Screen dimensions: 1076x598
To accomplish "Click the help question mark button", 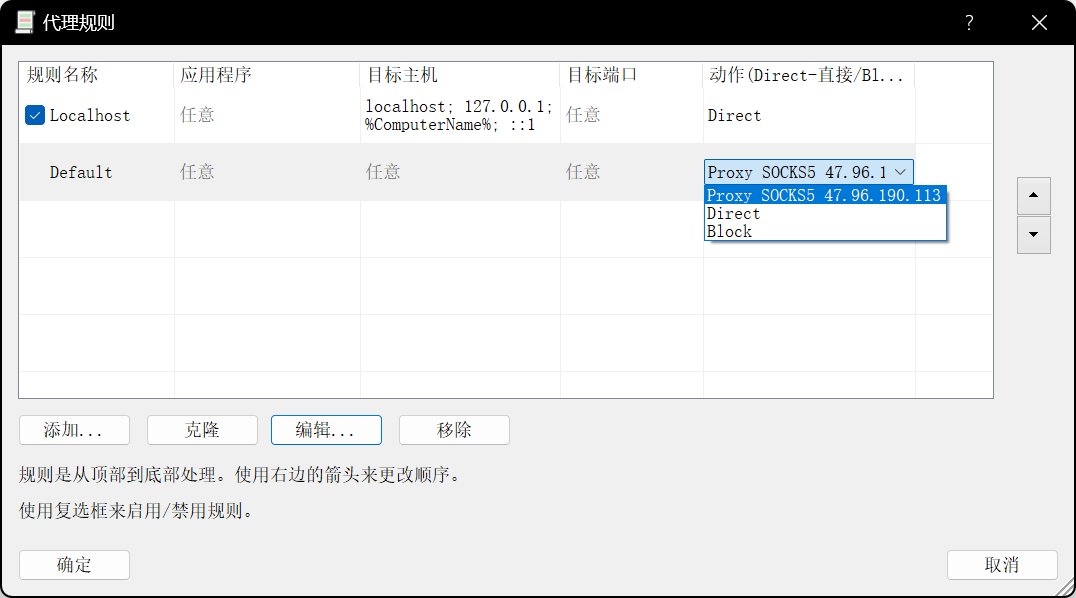I will (969, 23).
